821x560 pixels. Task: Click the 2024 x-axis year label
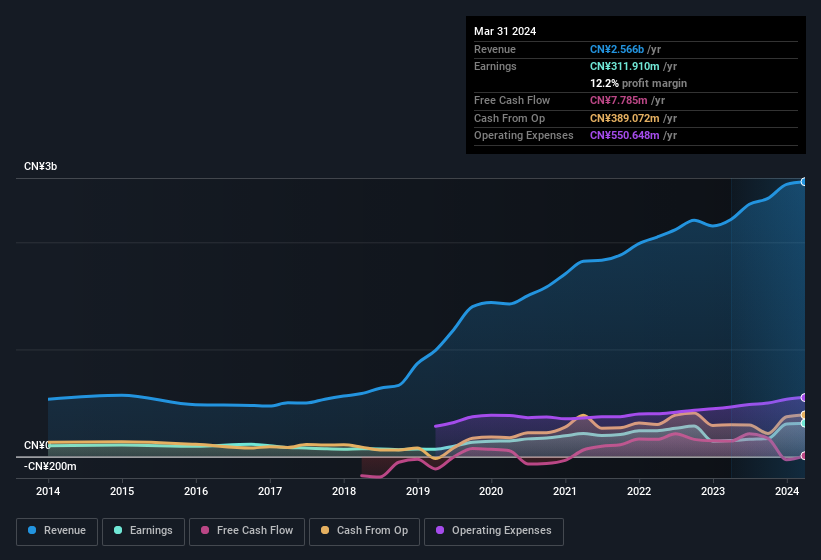click(787, 491)
